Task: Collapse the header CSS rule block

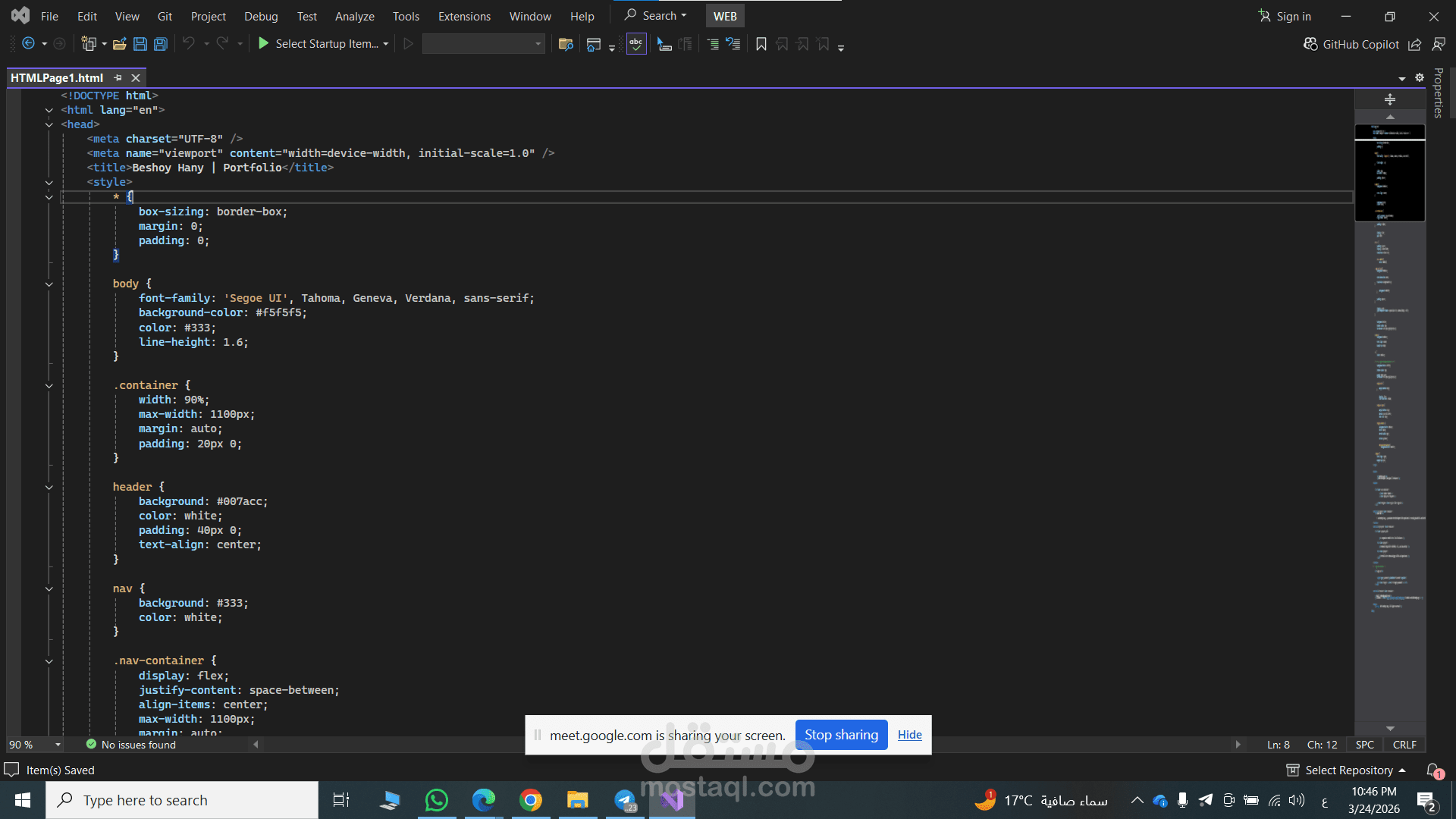Action: point(49,488)
